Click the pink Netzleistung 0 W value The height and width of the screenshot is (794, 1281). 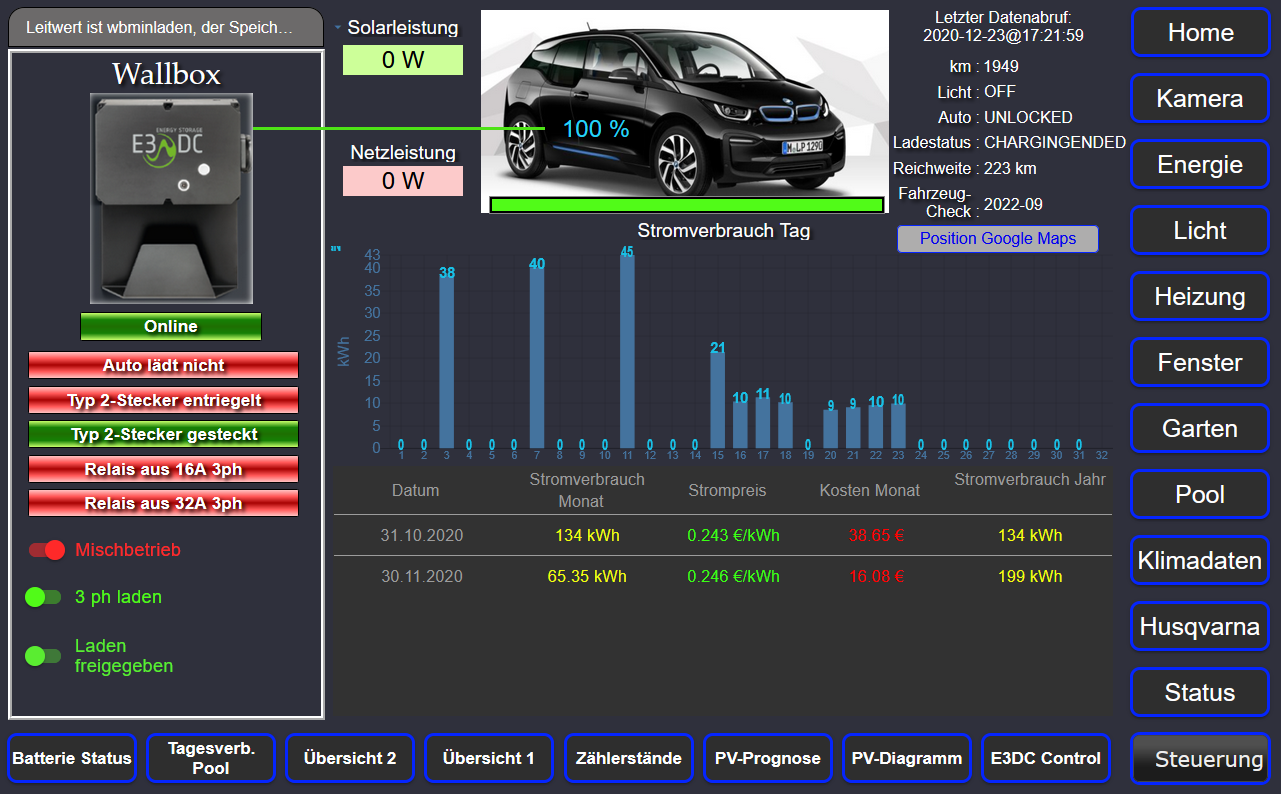pyautogui.click(x=403, y=181)
